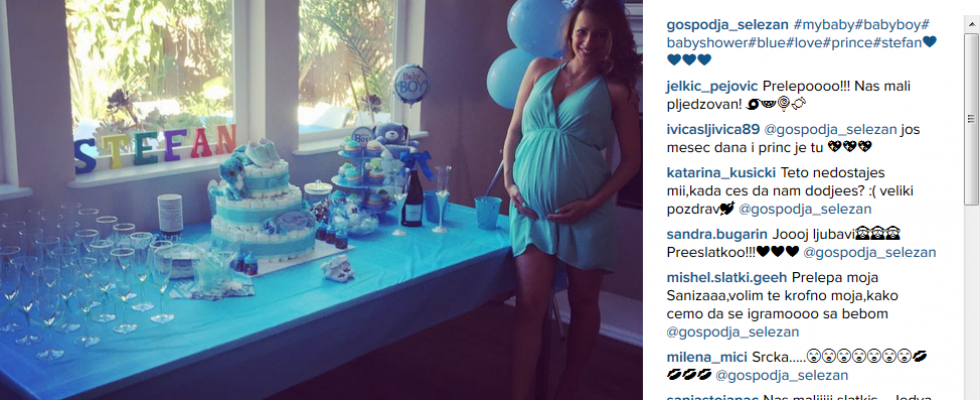Click the baby shower photo
Viewport: 980px width, 400px height.
pyautogui.click(x=321, y=200)
